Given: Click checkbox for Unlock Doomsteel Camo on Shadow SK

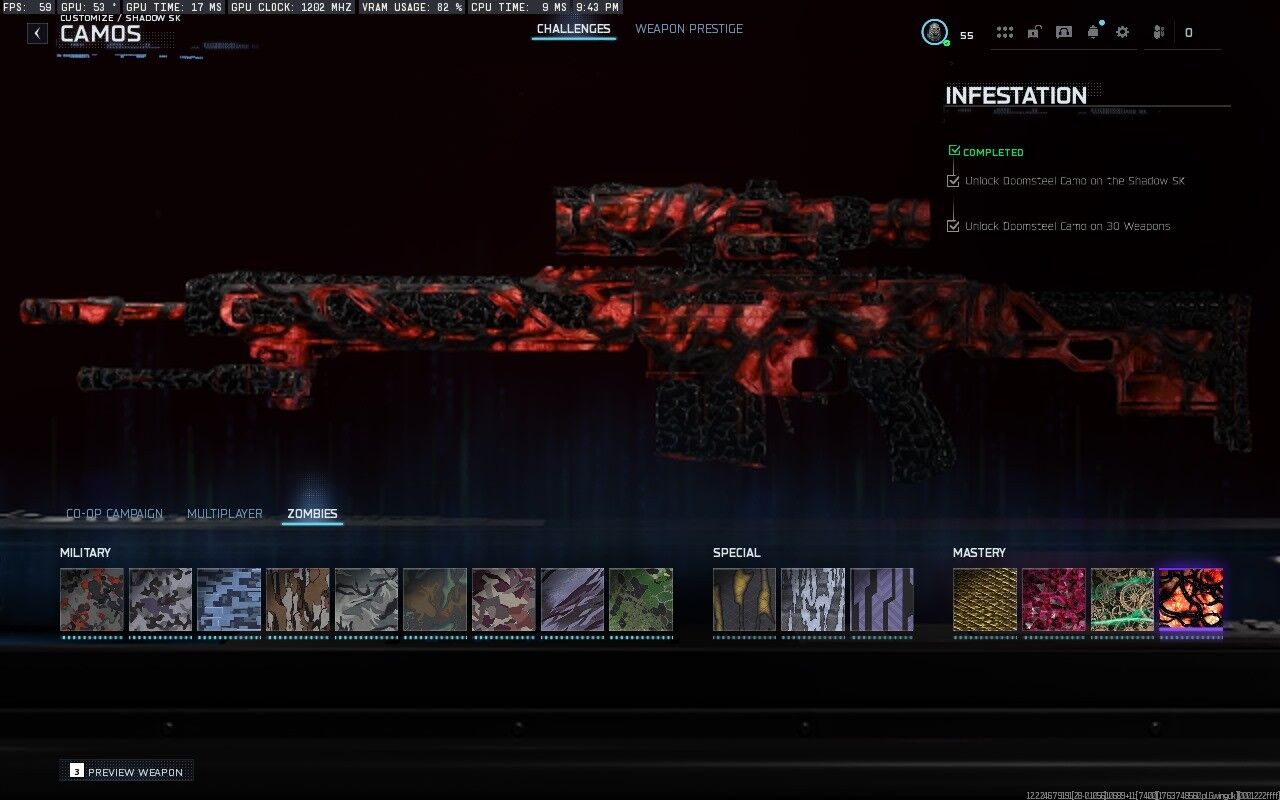Looking at the screenshot, I should (952, 180).
